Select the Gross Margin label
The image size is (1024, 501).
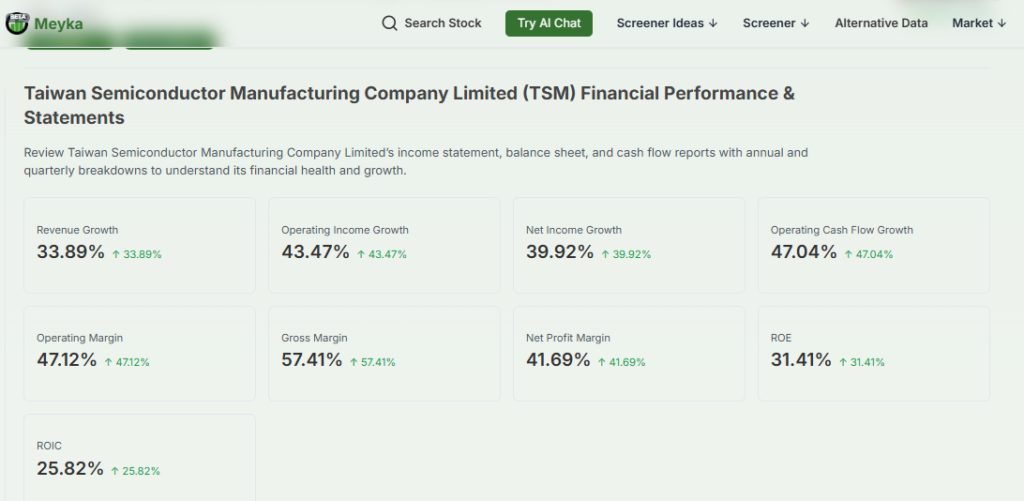click(314, 338)
